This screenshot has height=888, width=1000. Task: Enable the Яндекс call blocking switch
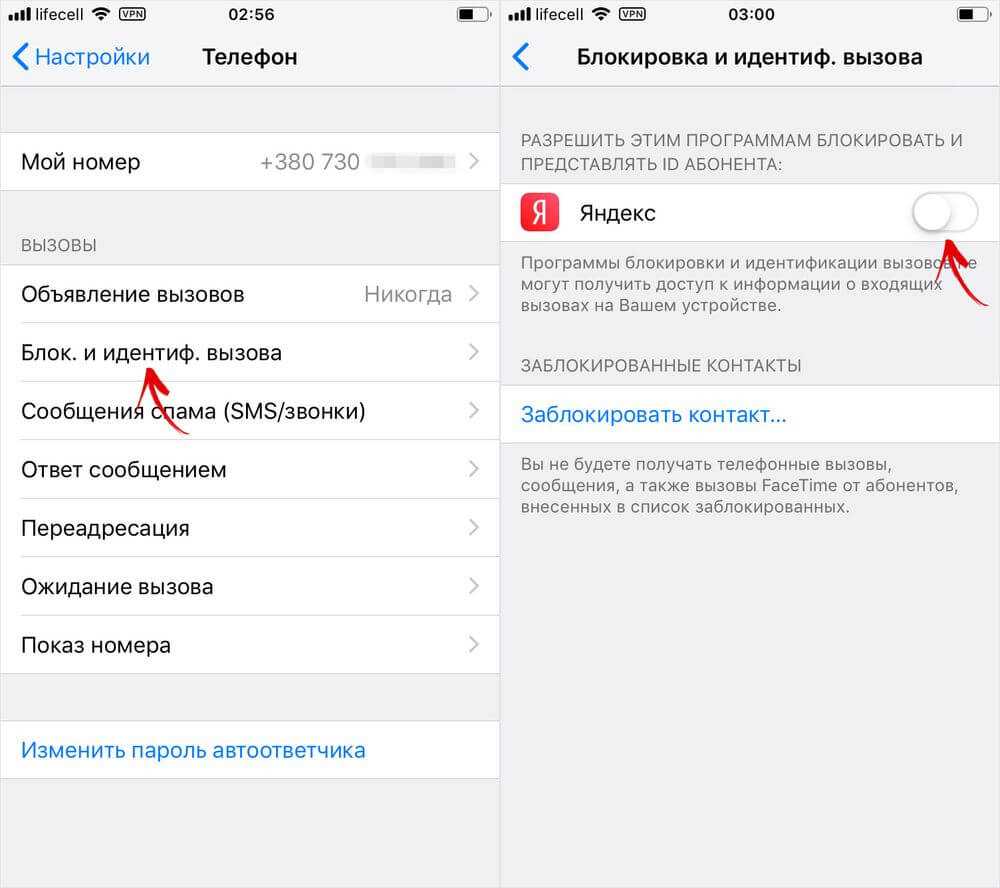[945, 212]
